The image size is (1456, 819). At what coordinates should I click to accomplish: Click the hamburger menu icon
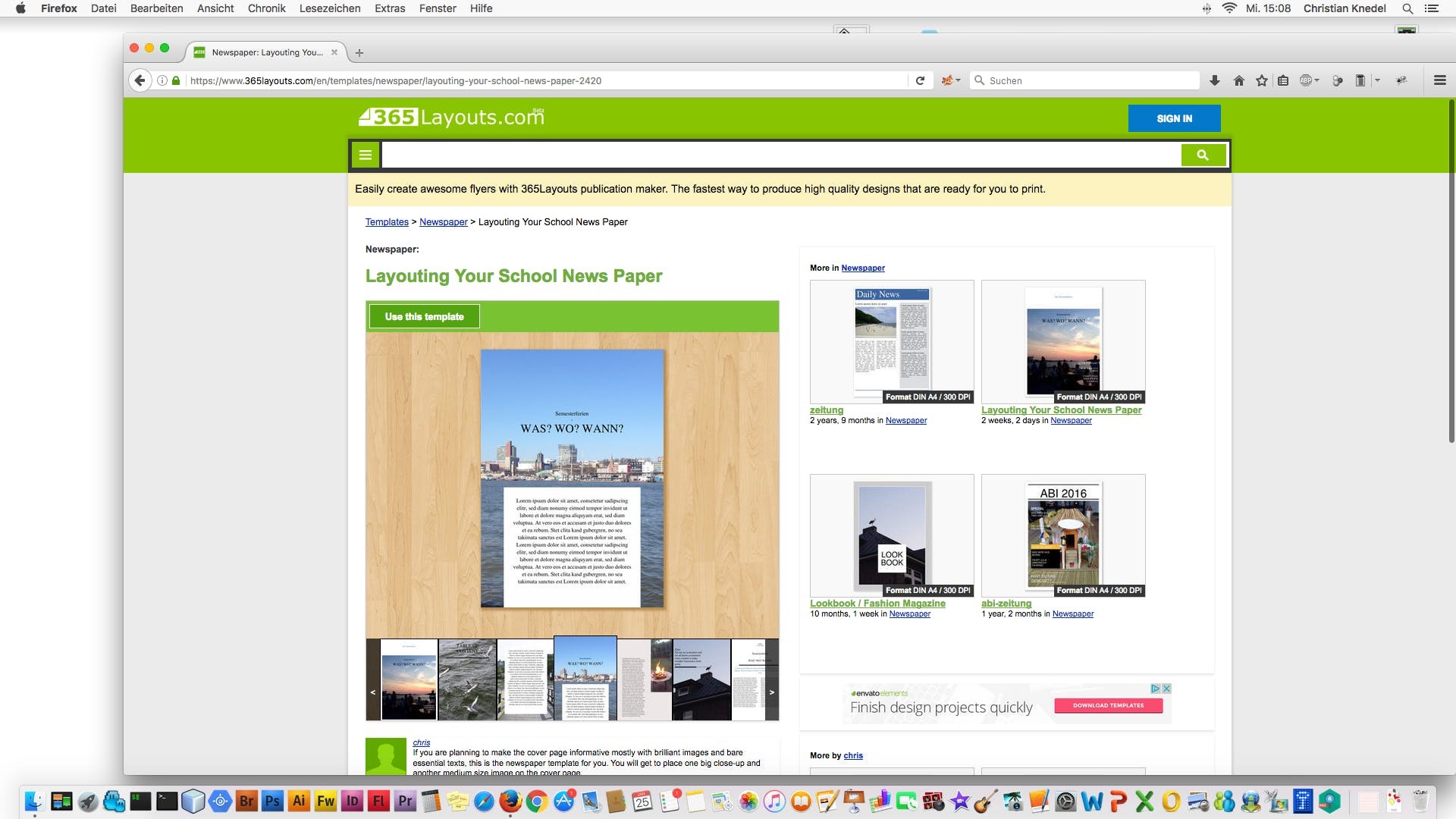coord(365,155)
